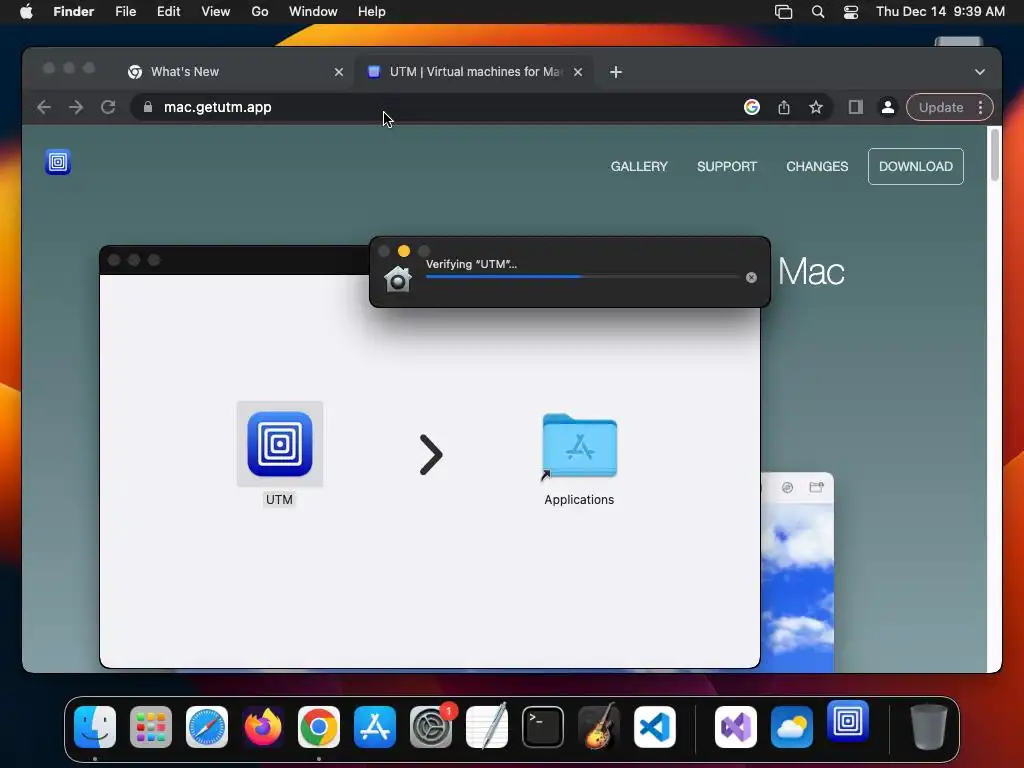The width and height of the screenshot is (1024, 768).
Task: Open the Window menu
Action: [x=313, y=12]
